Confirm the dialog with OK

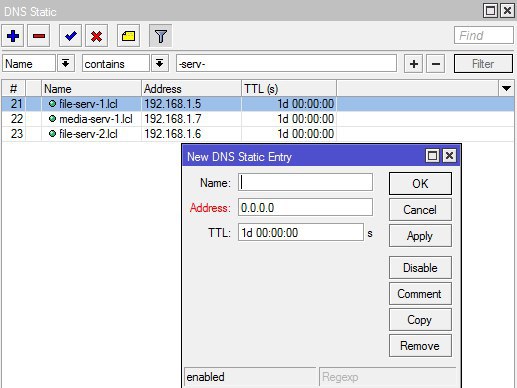pos(420,183)
